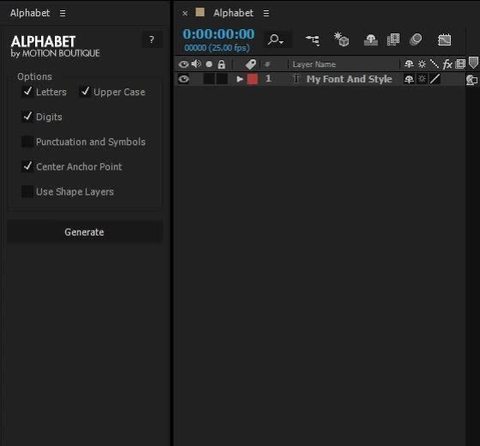Open the Graph Editor icon
Viewport: 480px width, 446px height.
(x=444, y=40)
